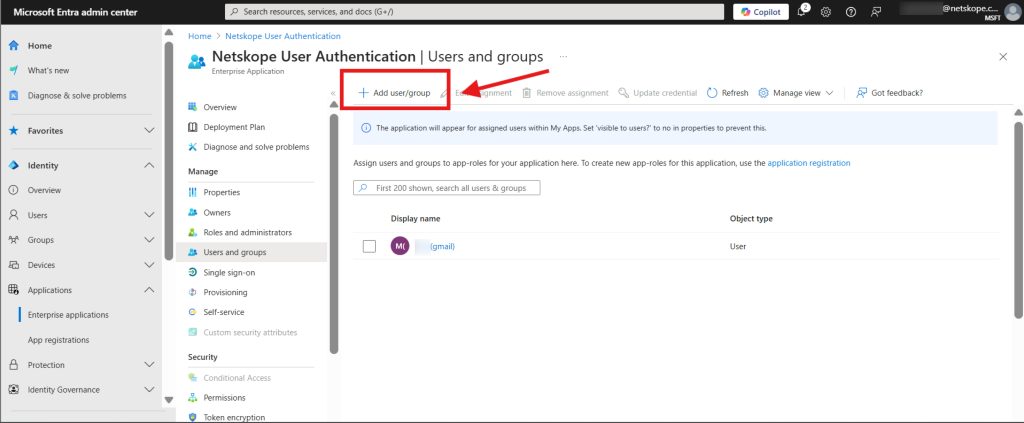The height and width of the screenshot is (423, 1024).
Task: Click the purple M( user avatar
Action: pyautogui.click(x=400, y=246)
